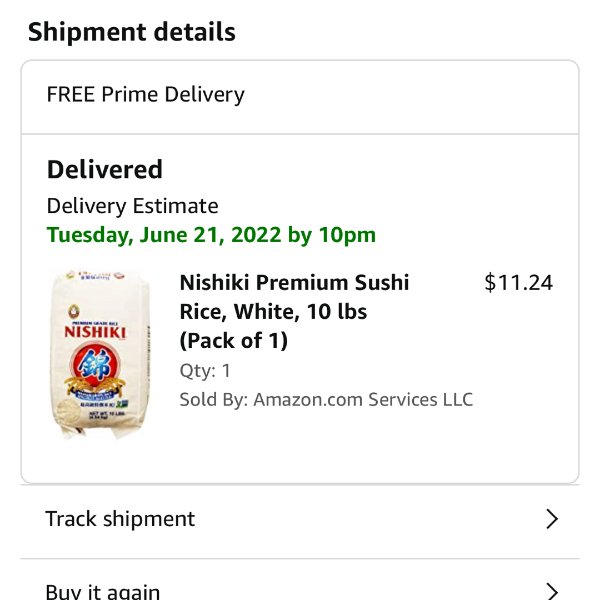Open the Nishiki rice bag product image

pyautogui.click(x=100, y=354)
